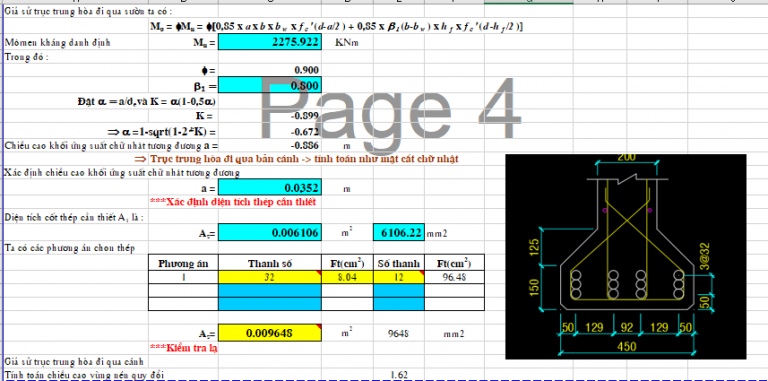Select the cell with -0.886

(x=304, y=145)
